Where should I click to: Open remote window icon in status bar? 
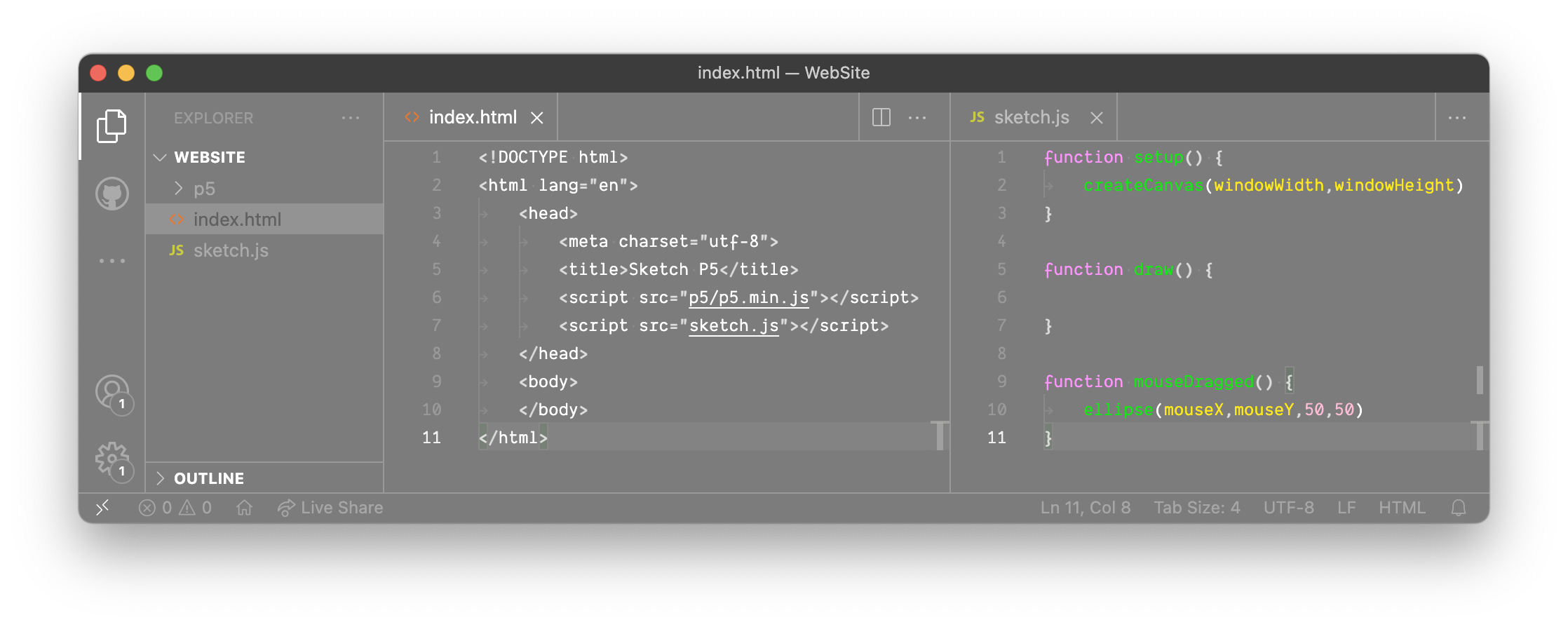click(102, 508)
